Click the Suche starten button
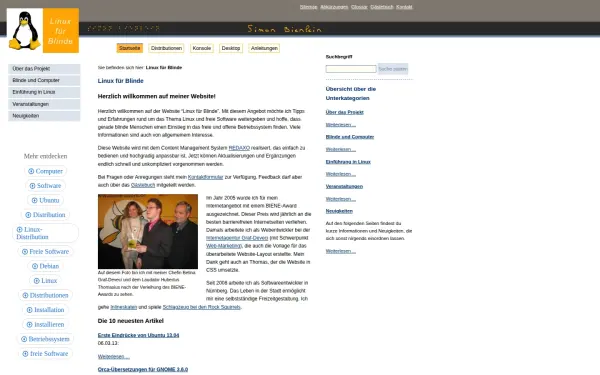 tap(393, 69)
